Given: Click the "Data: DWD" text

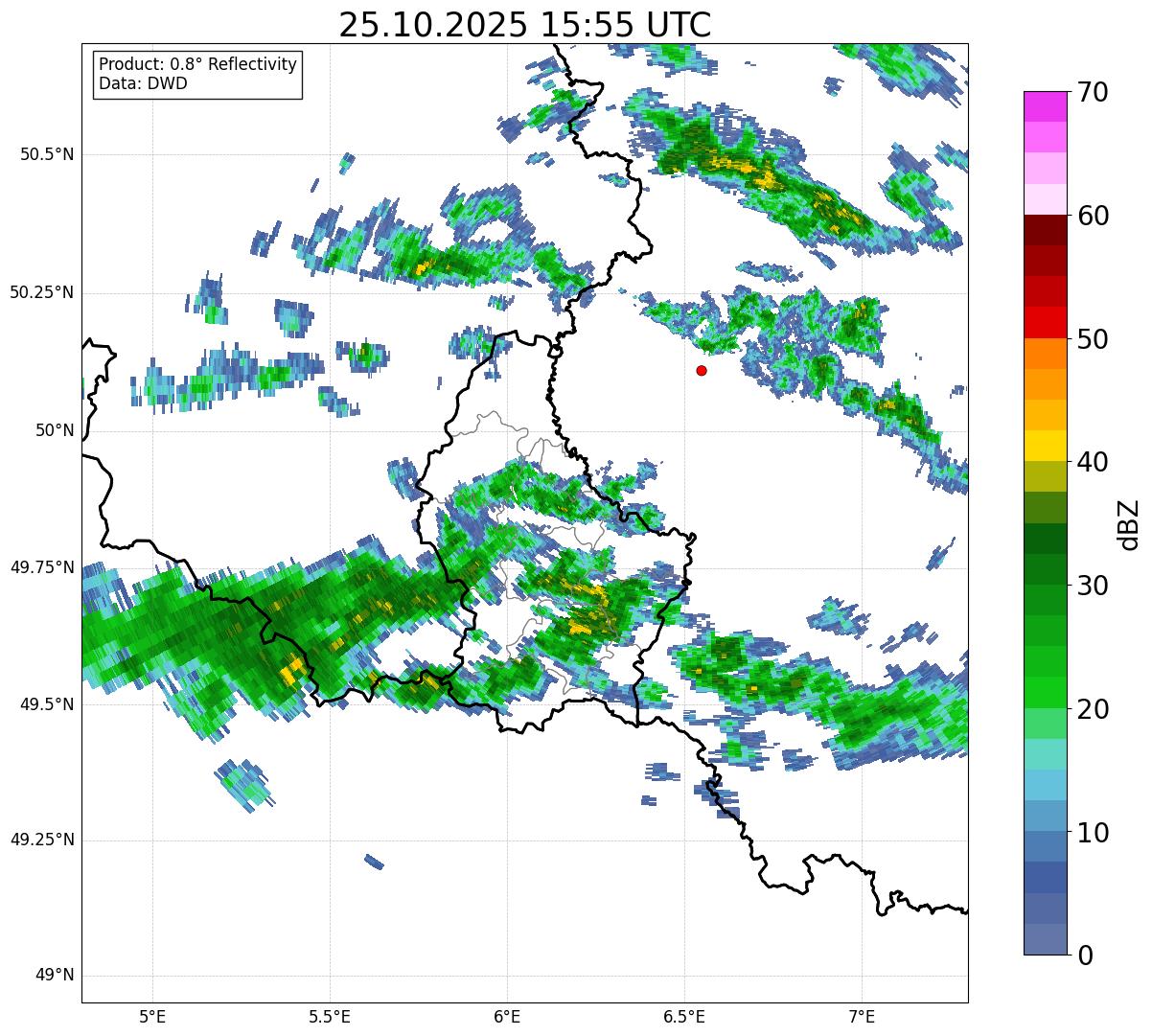Looking at the screenshot, I should point(143,83).
